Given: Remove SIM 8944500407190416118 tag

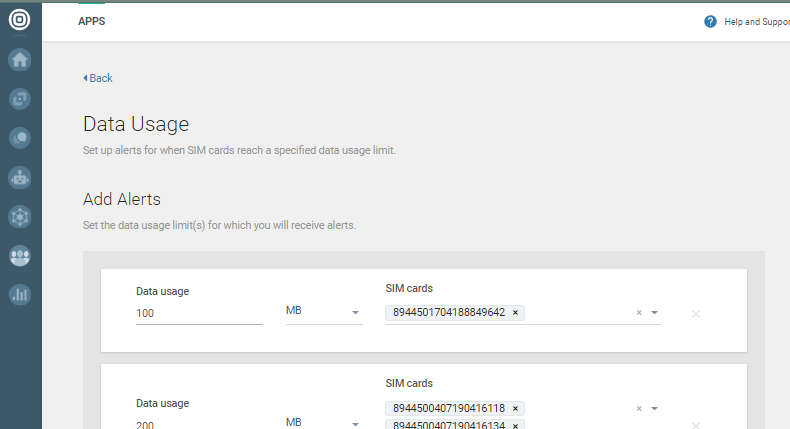Looking at the screenshot, I should 515,409.
